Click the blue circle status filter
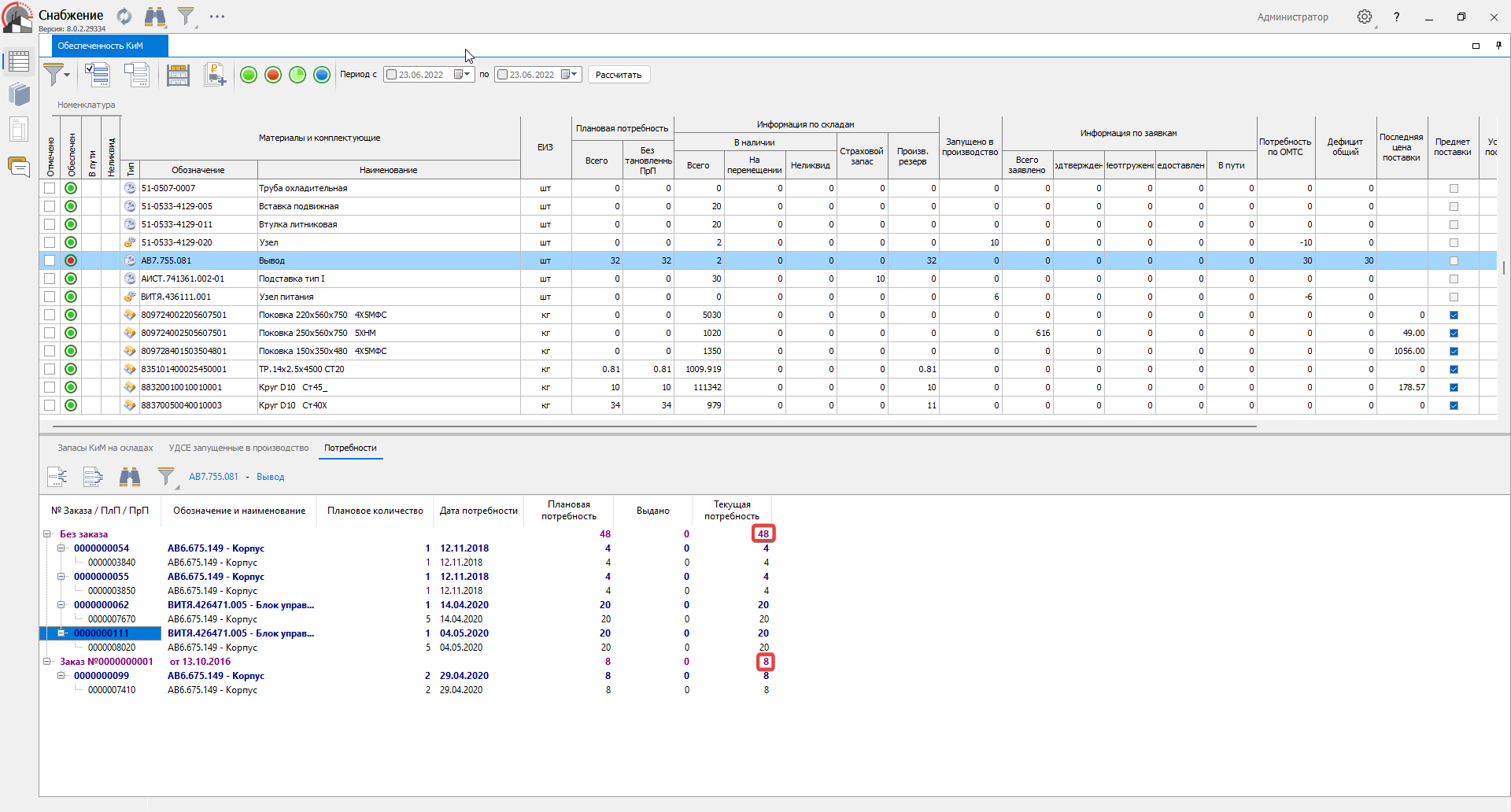 [322, 75]
